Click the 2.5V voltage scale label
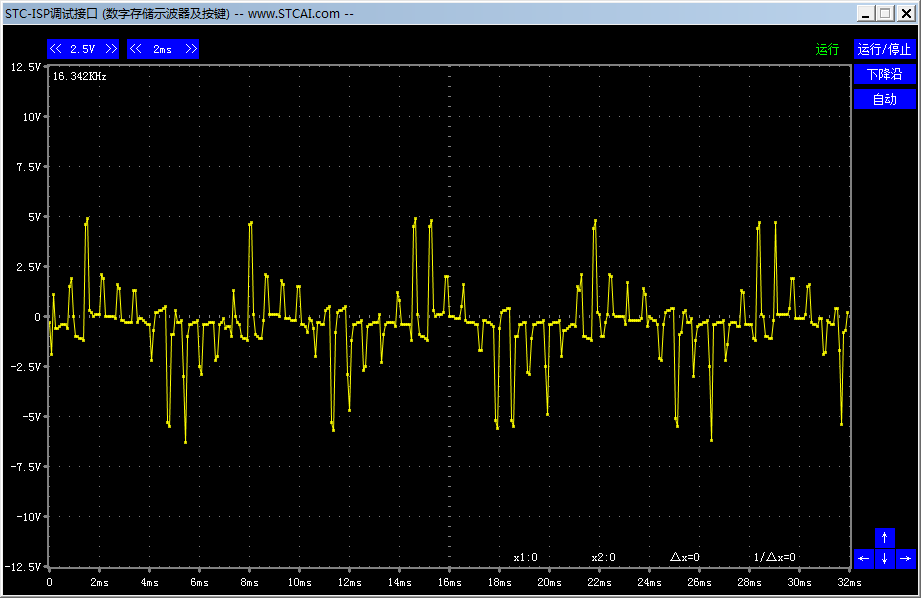The image size is (921, 598). [x=83, y=49]
